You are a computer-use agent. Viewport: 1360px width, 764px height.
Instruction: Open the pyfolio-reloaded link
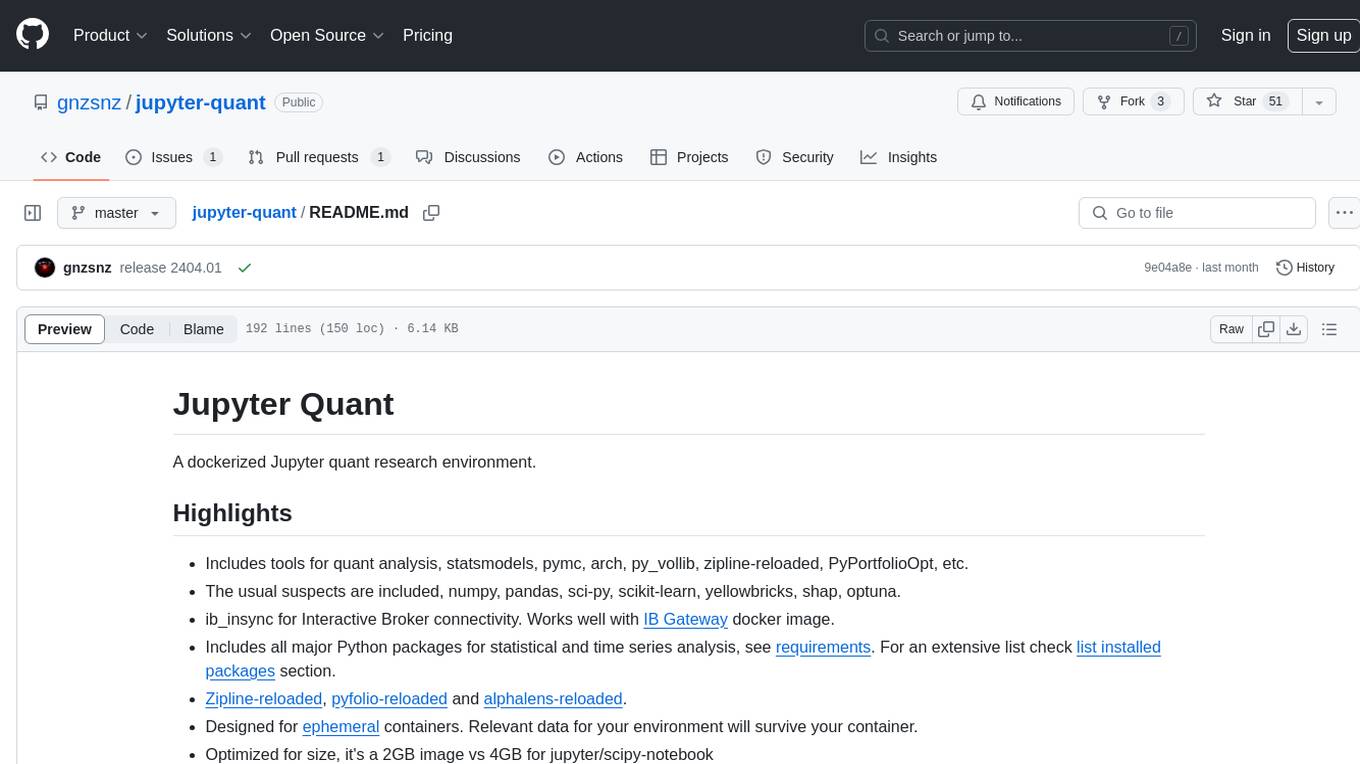[x=389, y=699]
